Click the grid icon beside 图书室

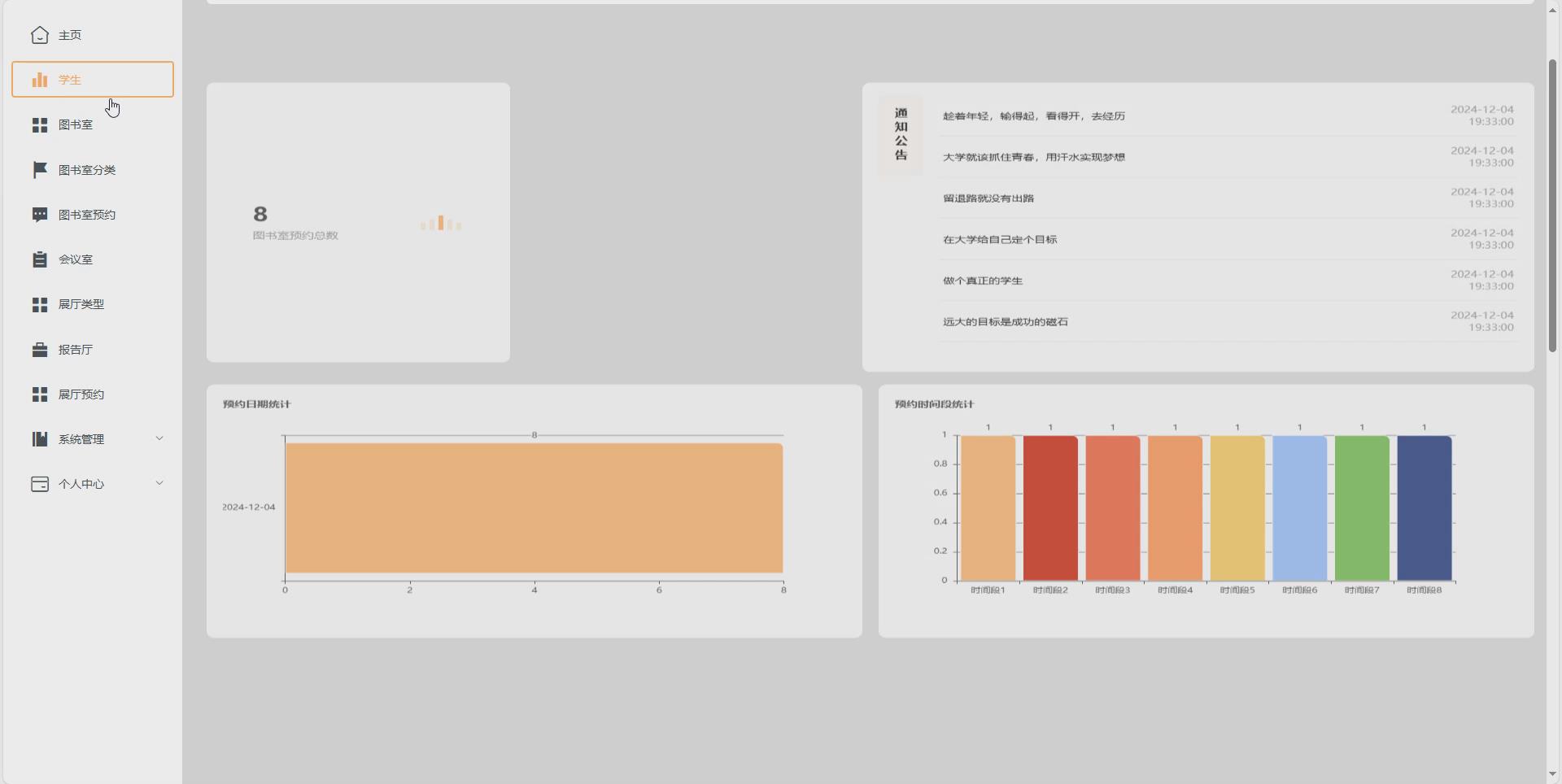click(40, 124)
